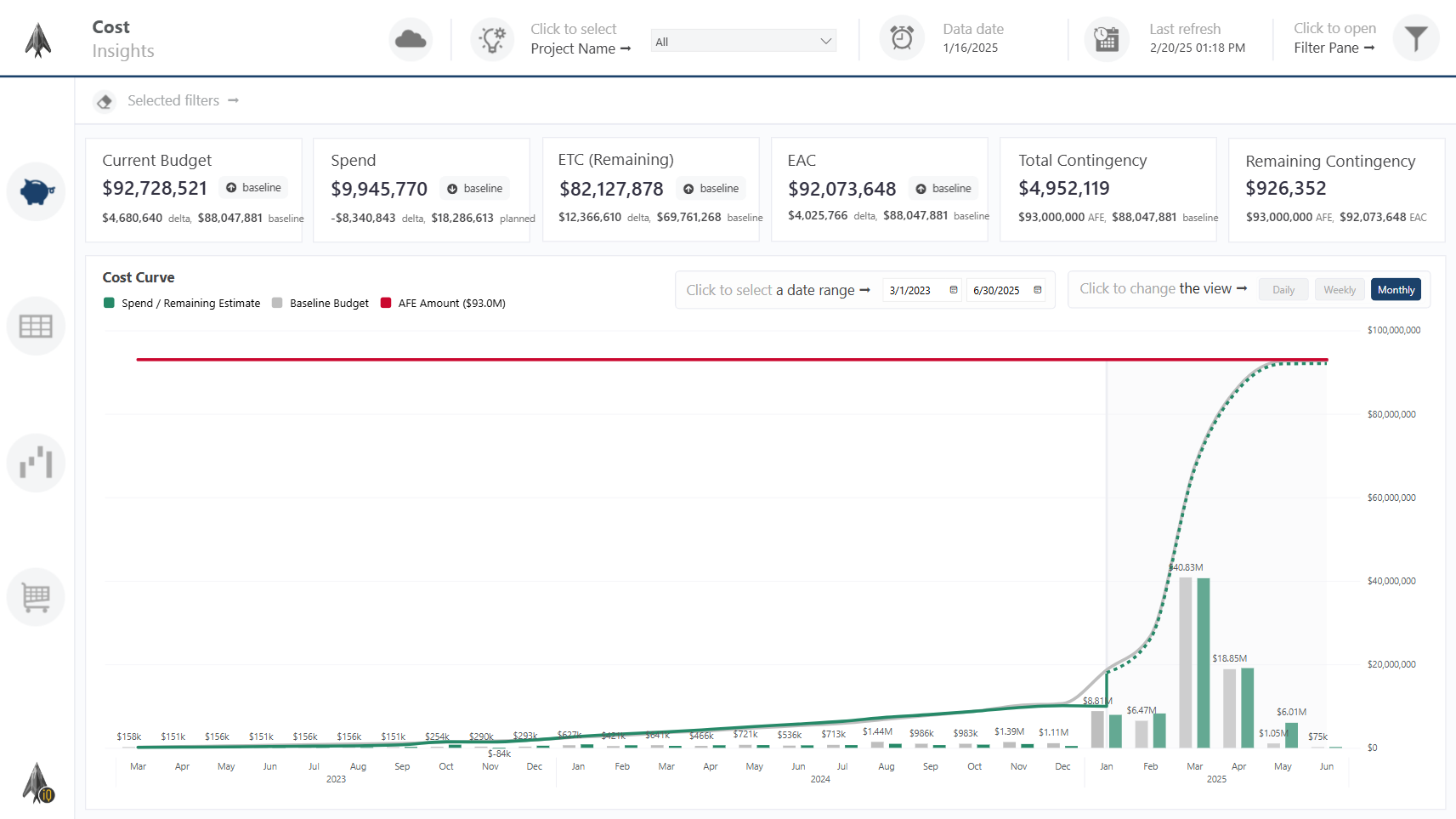The width and height of the screenshot is (1456, 819).
Task: Click the $1.44M August 2024 bar label
Action: [x=877, y=731]
